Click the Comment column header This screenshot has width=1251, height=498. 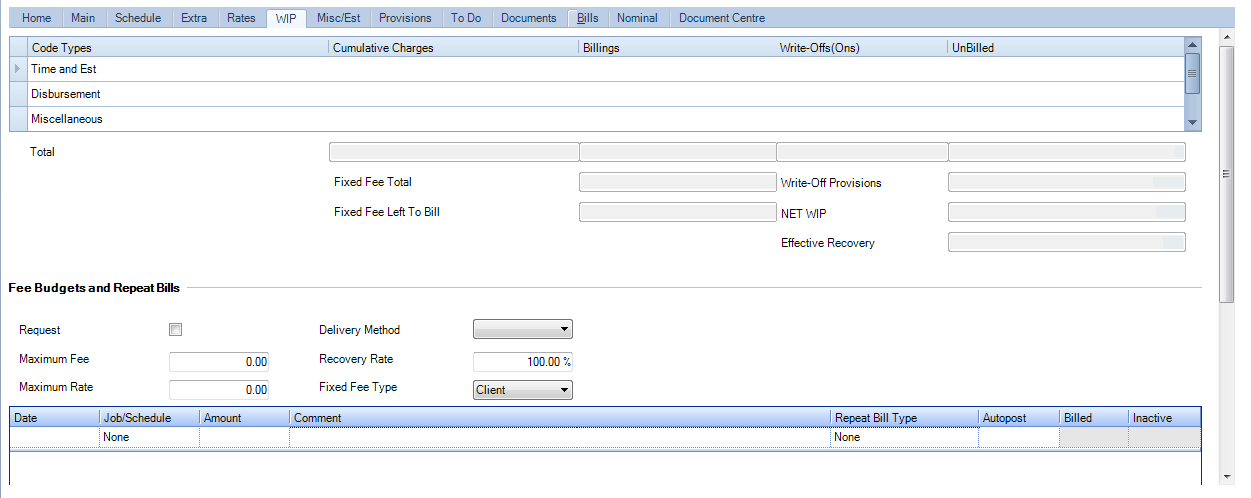[560, 418]
